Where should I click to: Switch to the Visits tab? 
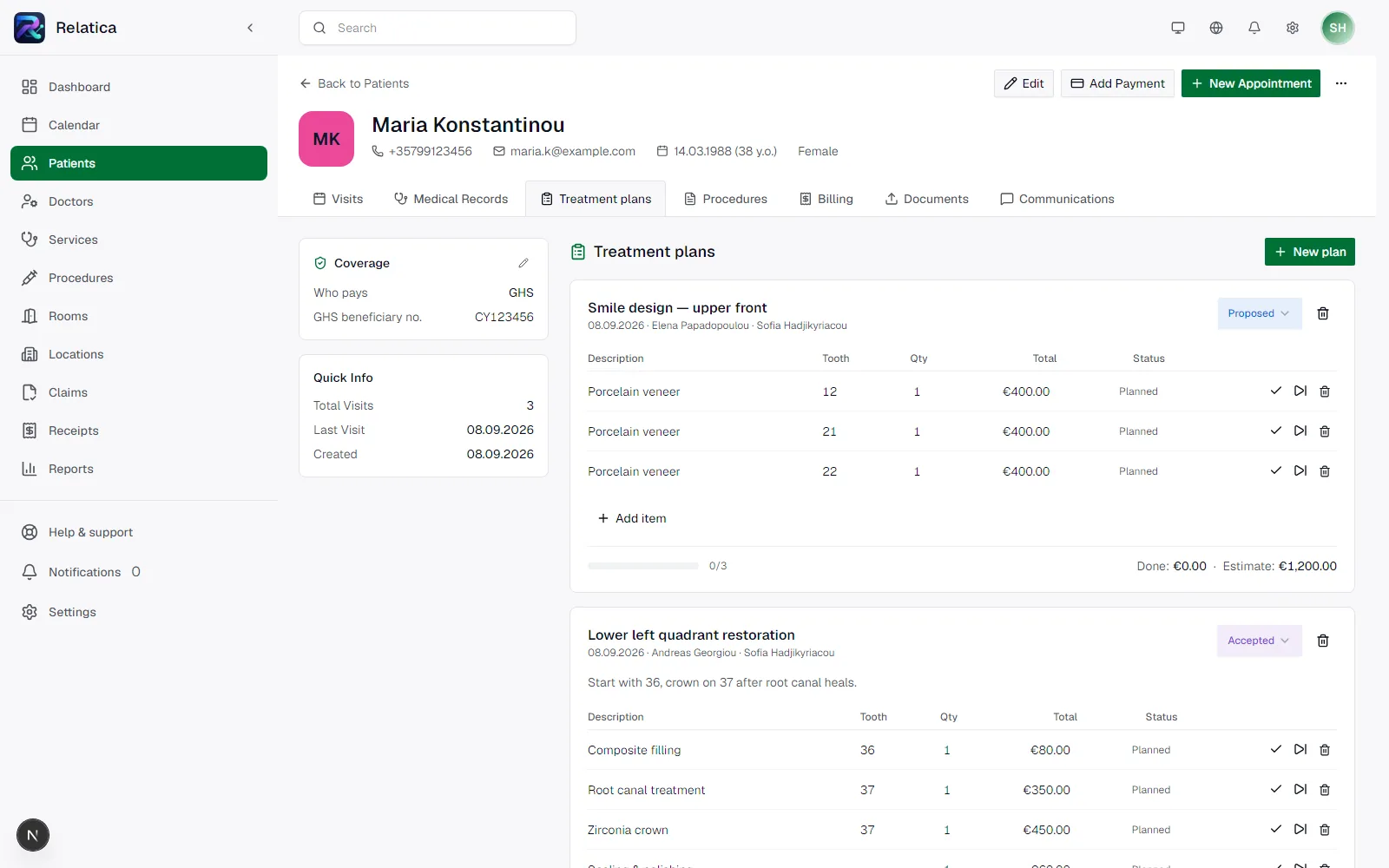click(339, 199)
